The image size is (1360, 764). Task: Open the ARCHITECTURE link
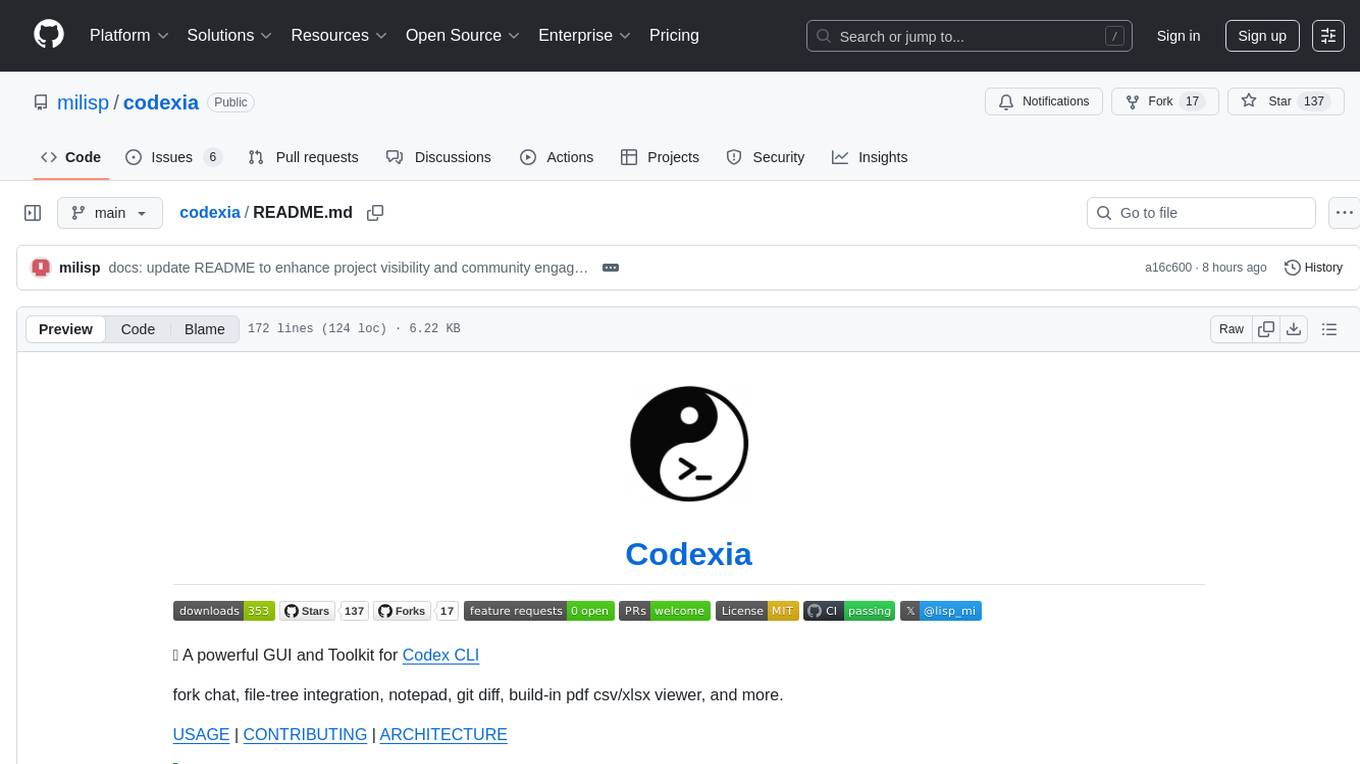coord(443,734)
